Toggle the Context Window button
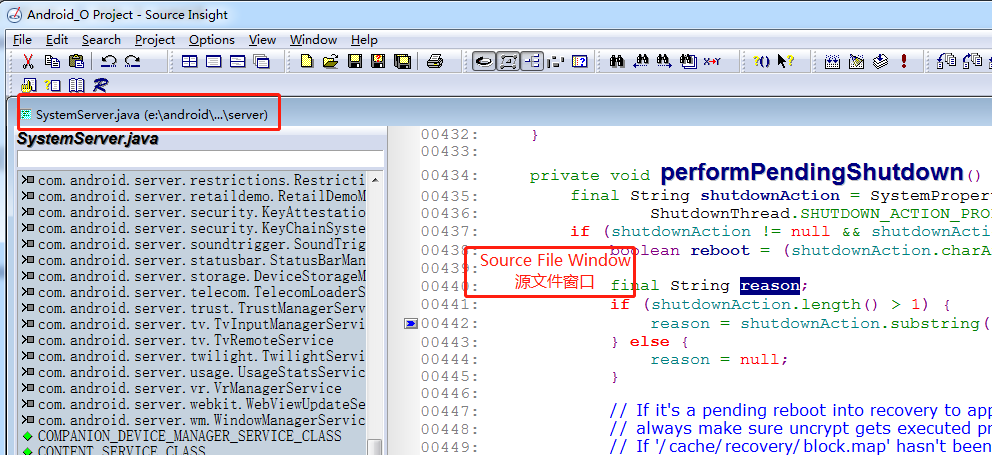Image resolution: width=992 pixels, height=455 pixels. 484,61
